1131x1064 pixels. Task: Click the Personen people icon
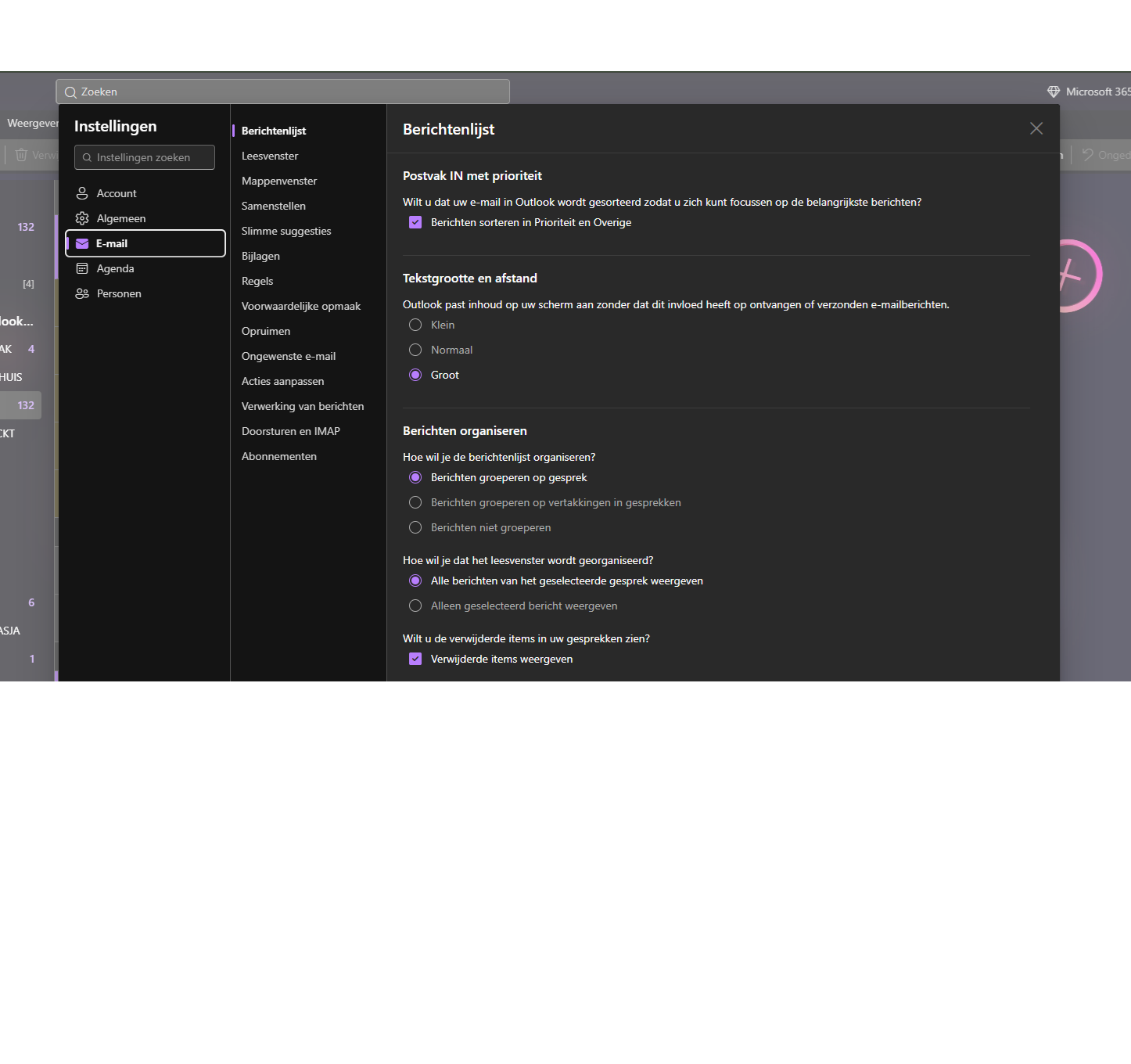pos(82,293)
